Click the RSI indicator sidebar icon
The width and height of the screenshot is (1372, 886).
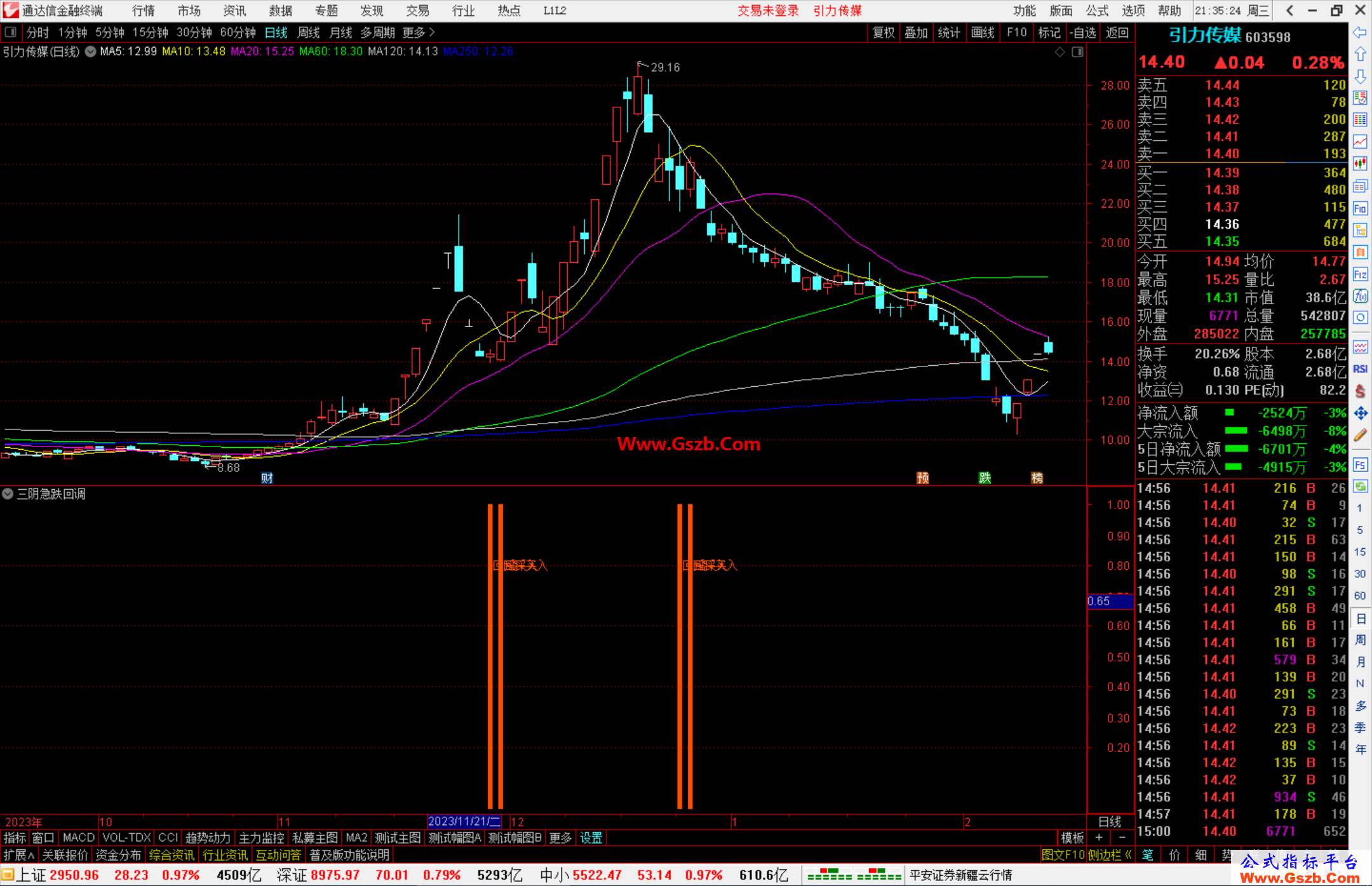(1360, 369)
